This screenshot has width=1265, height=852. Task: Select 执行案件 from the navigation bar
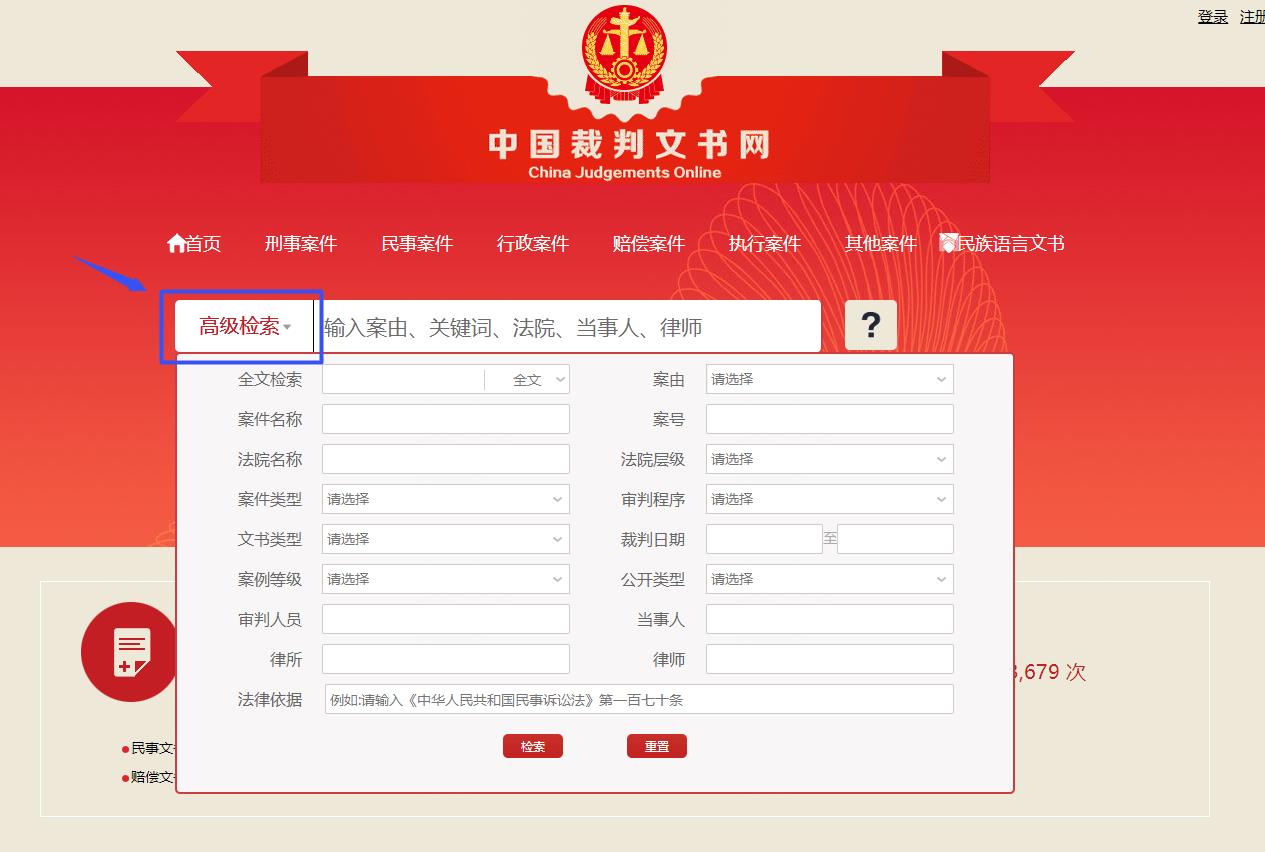[x=764, y=242]
